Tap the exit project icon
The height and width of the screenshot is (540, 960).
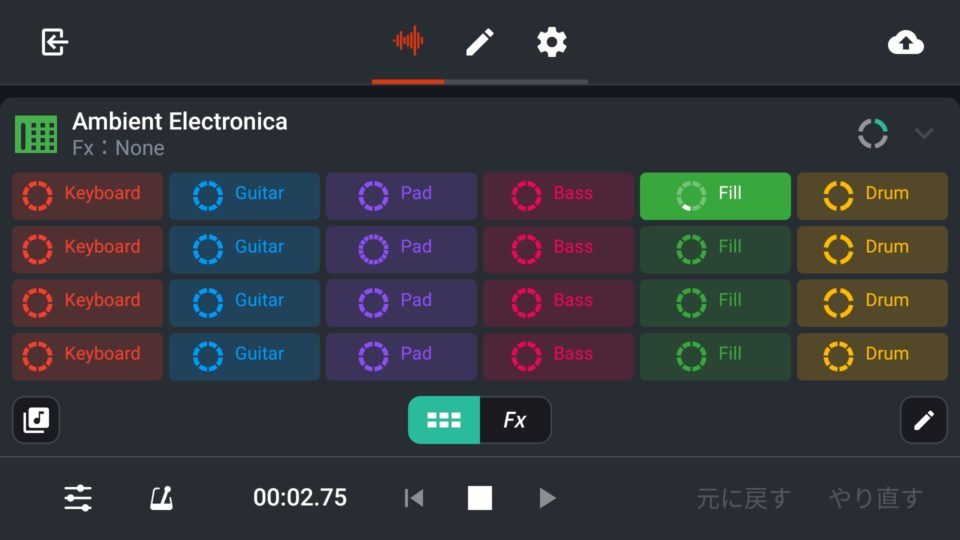[x=54, y=42]
